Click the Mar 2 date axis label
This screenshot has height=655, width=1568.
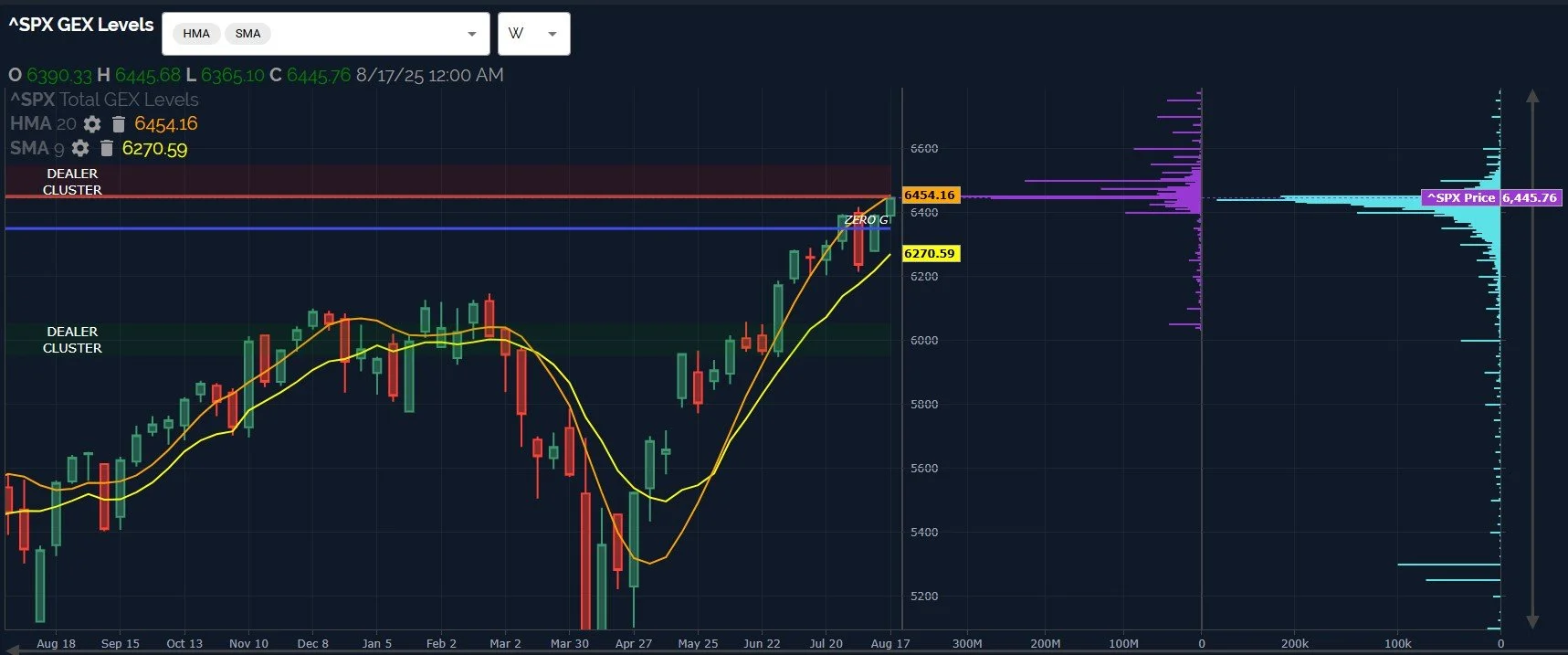point(505,643)
